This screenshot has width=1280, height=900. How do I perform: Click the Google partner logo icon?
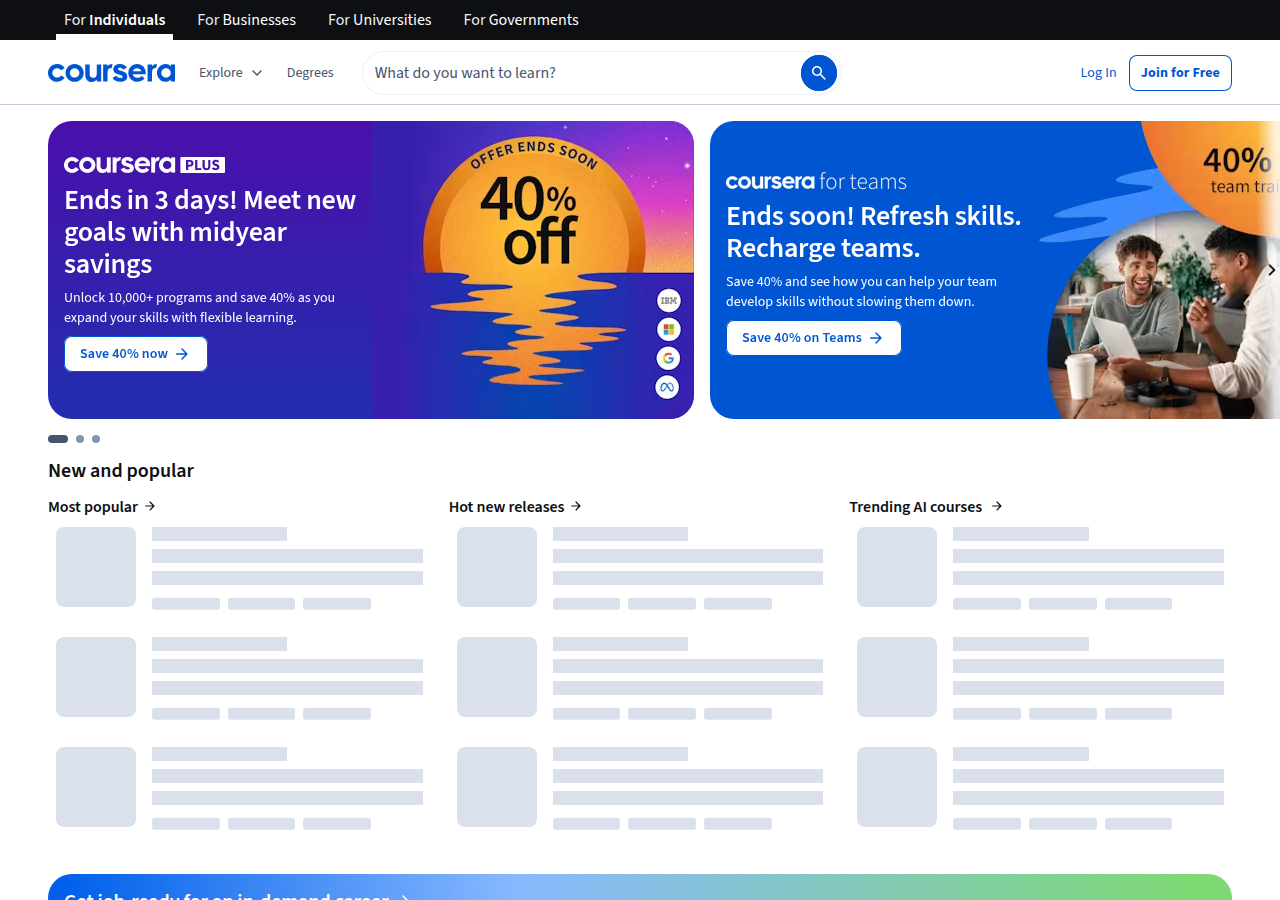(668, 358)
